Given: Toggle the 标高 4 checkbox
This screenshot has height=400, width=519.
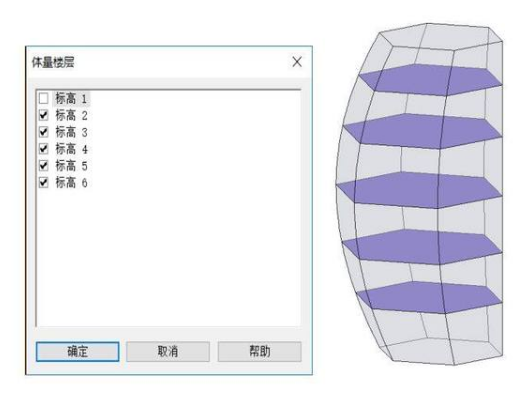Looking at the screenshot, I should point(43,149).
